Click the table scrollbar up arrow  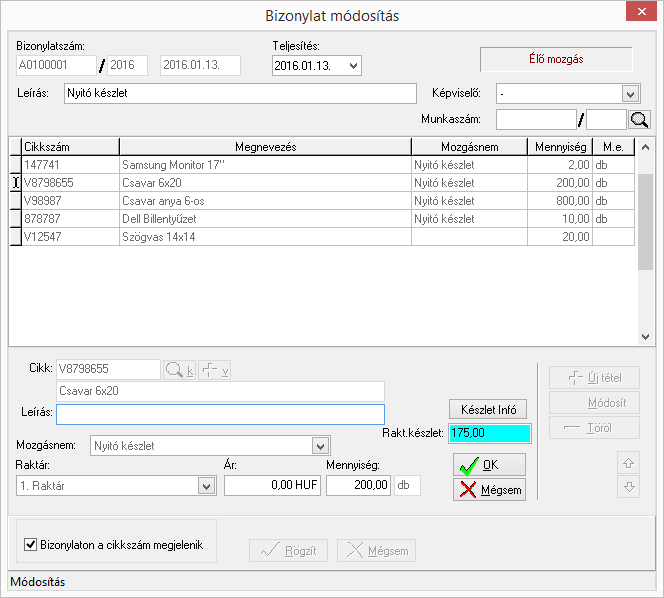pos(645,147)
